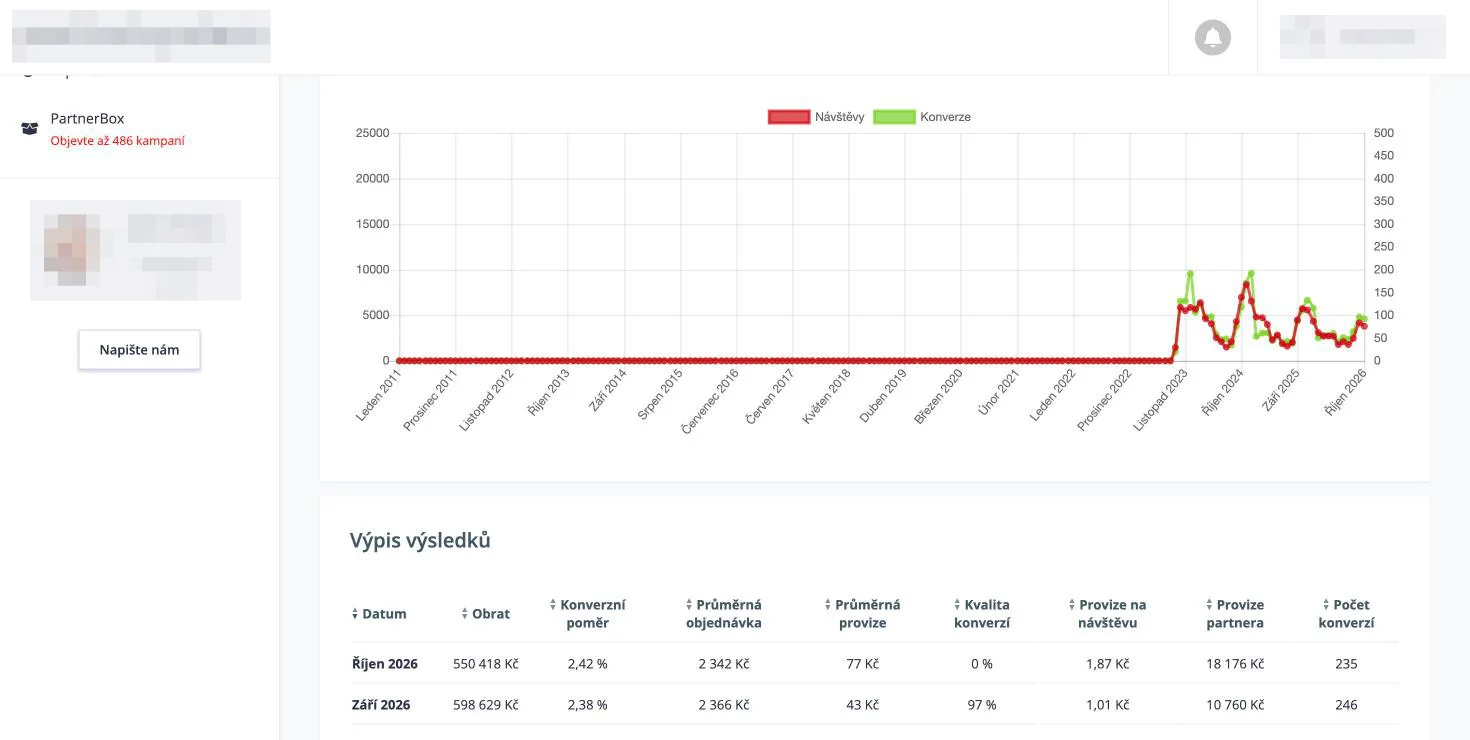Screen dimensions: 1470x740
Task: Click the Napište nám button
Action: pos(139,350)
